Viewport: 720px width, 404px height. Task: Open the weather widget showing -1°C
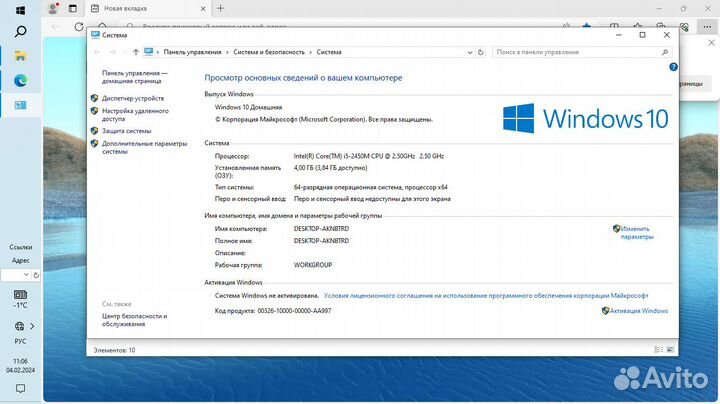(x=20, y=299)
